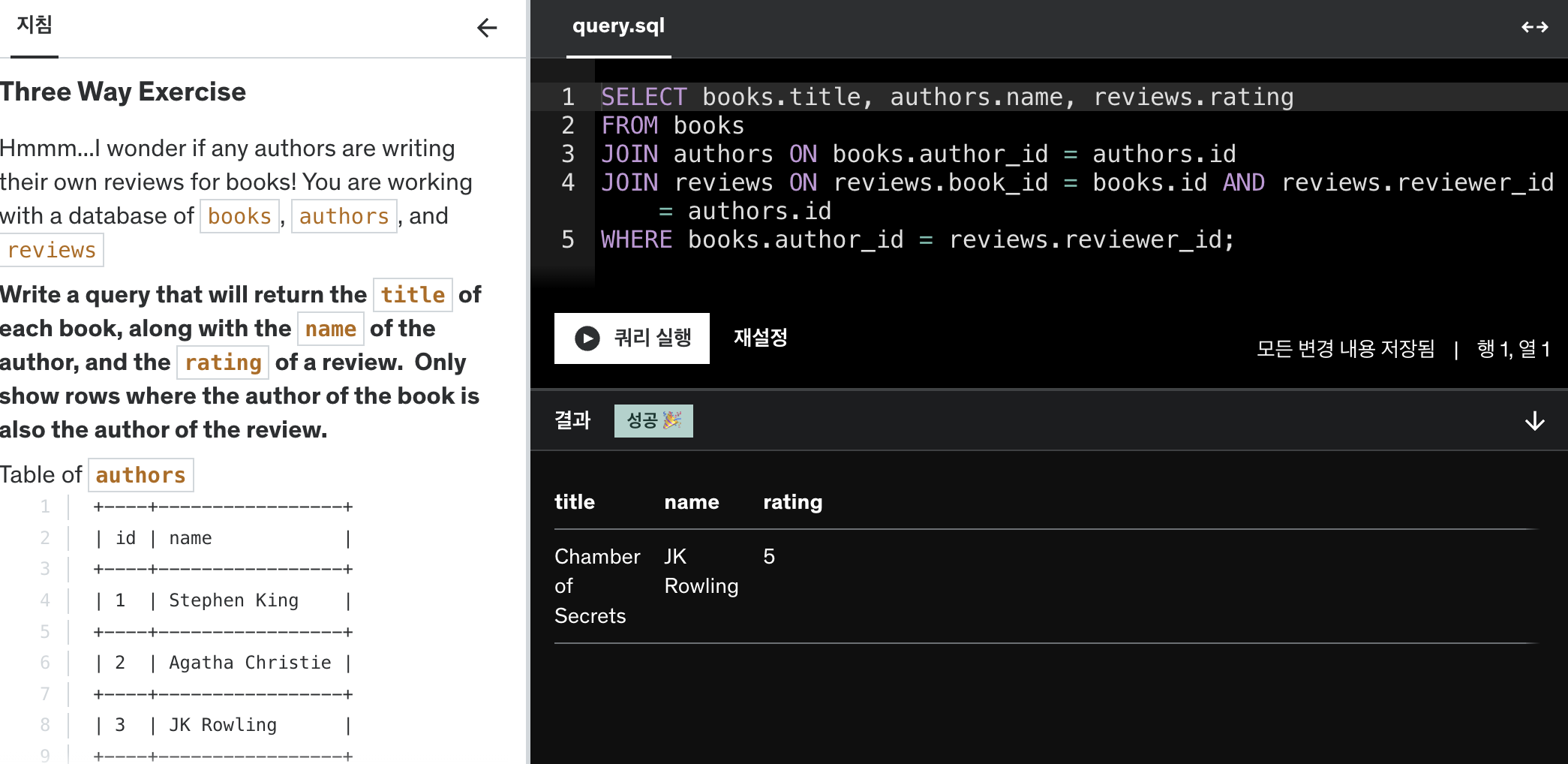This screenshot has width=1568, height=764.
Task: Collapse results panel with the down arrow
Action: 1535,421
